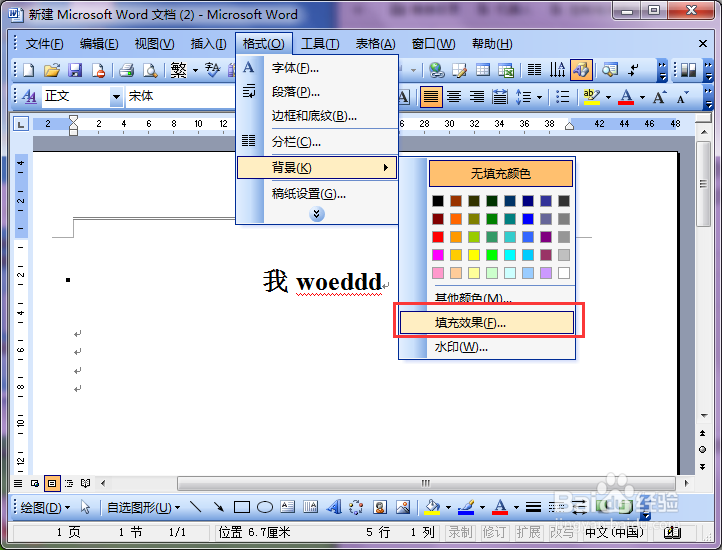The height and width of the screenshot is (550, 722).
Task: Select the Arrow drawing tool
Action: 218,507
